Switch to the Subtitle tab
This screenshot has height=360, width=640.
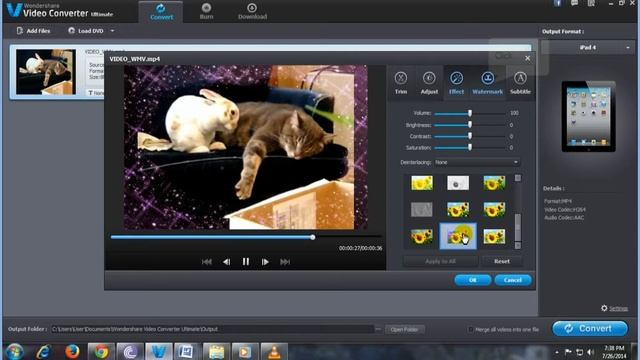(520, 83)
